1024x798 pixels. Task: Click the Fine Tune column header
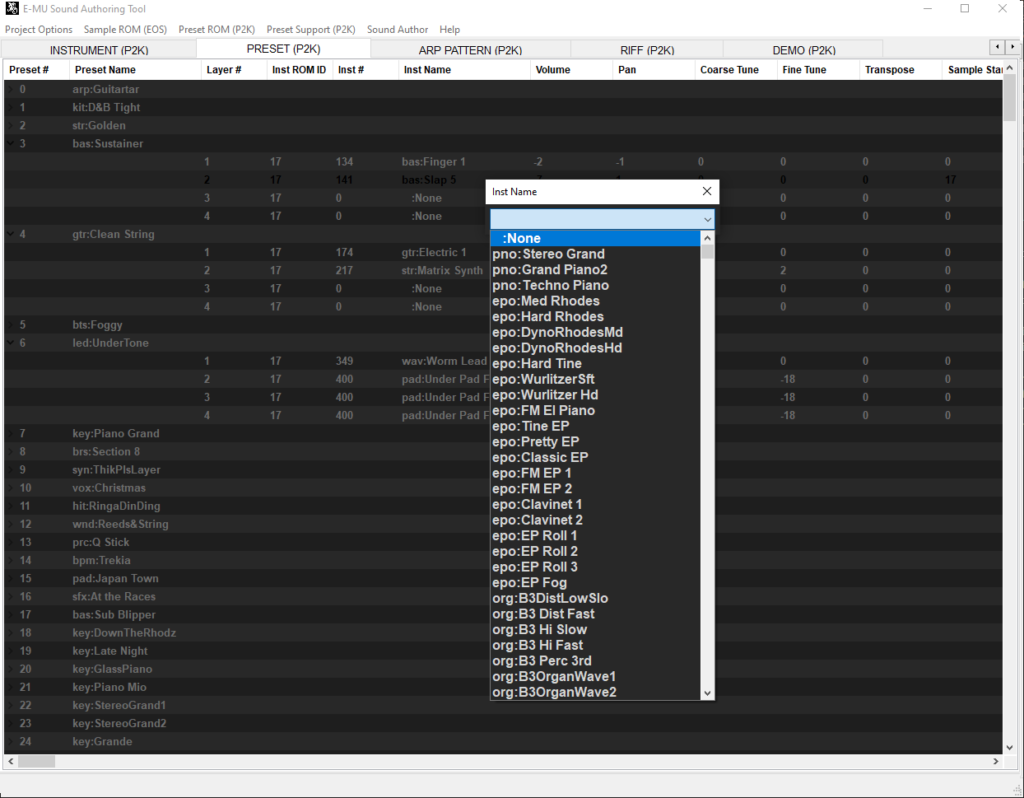coord(818,70)
